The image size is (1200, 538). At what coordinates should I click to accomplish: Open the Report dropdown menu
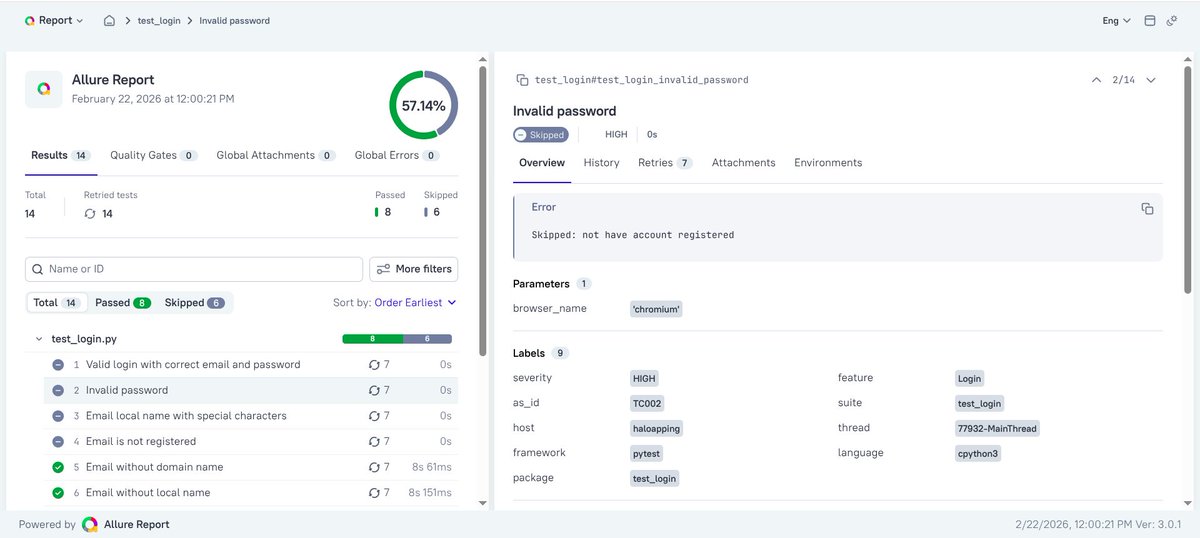(54, 20)
